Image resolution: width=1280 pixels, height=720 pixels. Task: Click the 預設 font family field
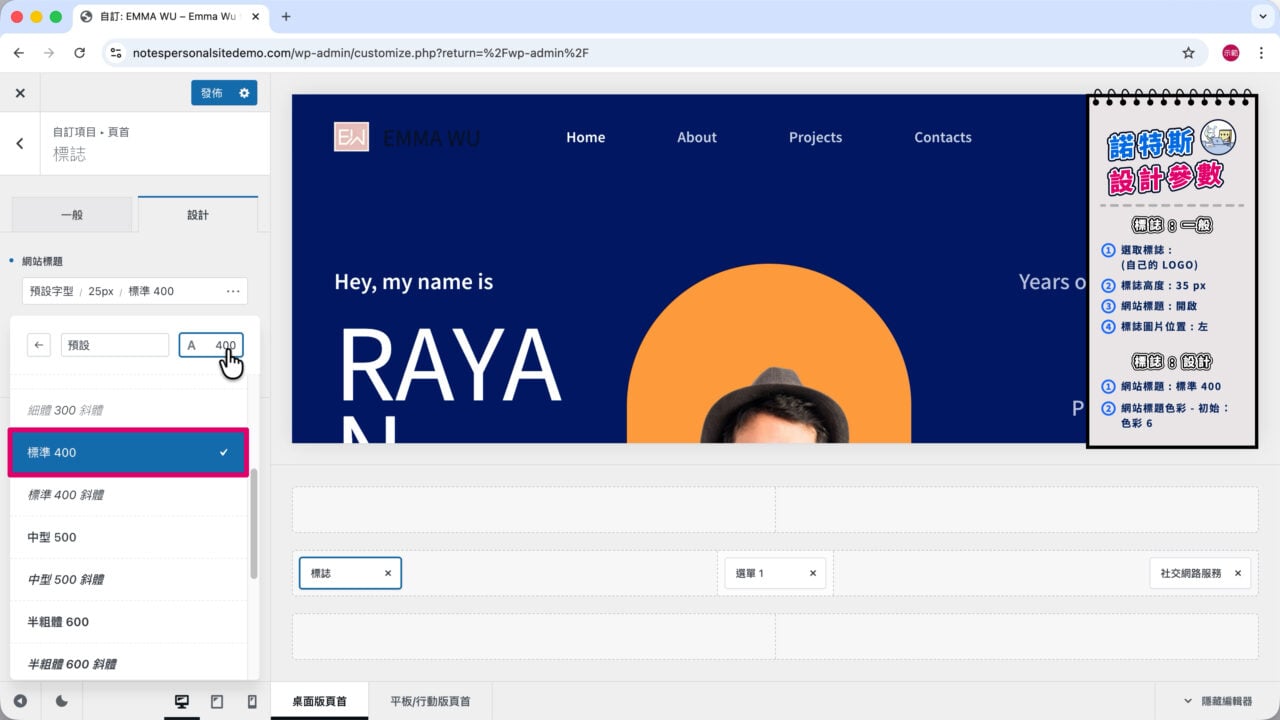click(x=115, y=345)
